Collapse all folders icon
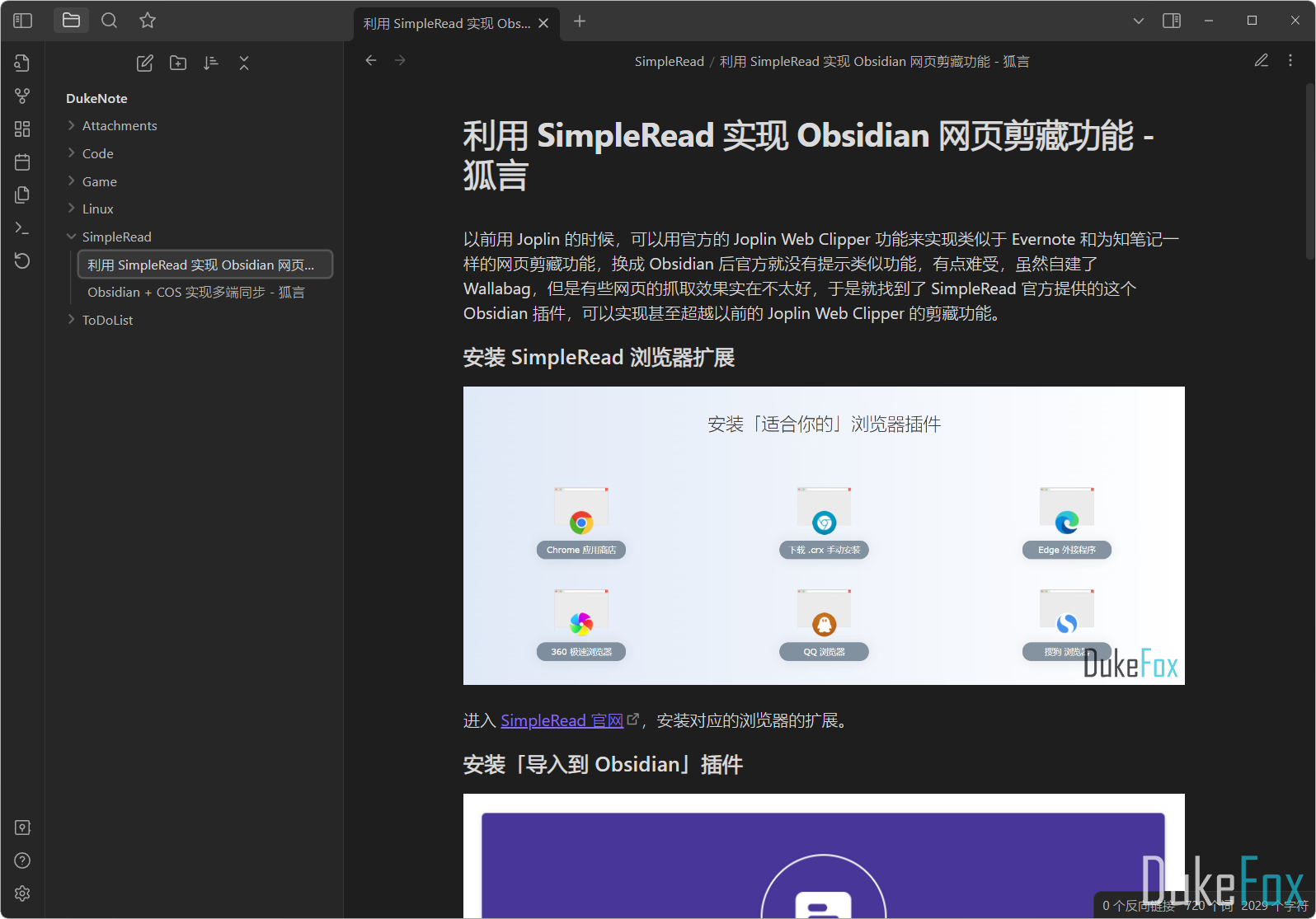 point(244,63)
